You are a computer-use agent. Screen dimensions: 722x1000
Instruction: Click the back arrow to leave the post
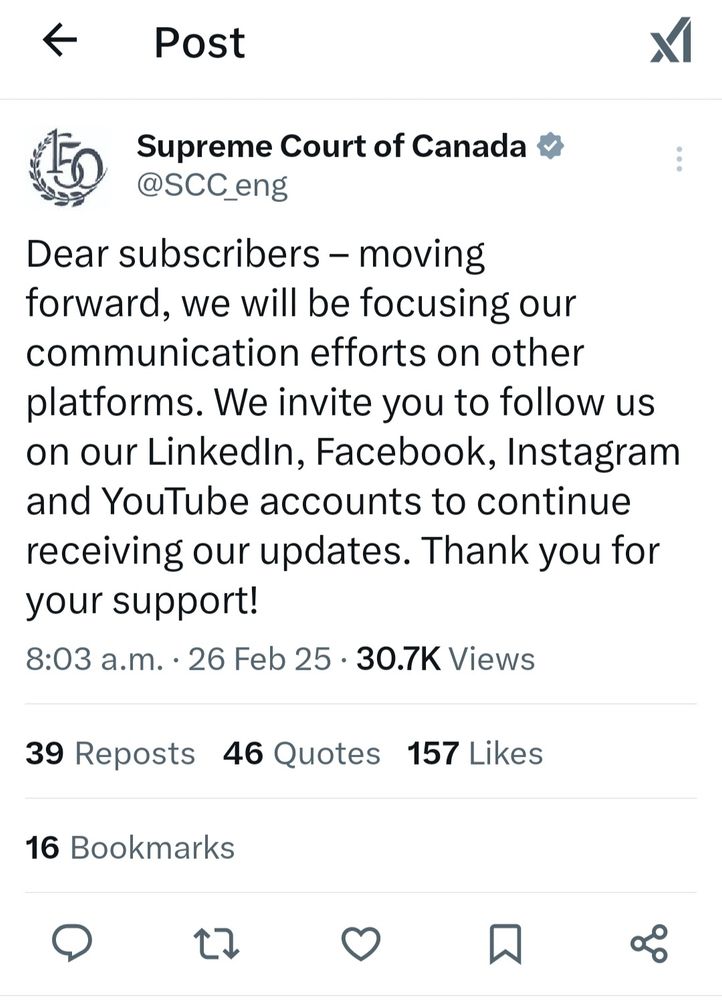coord(57,40)
